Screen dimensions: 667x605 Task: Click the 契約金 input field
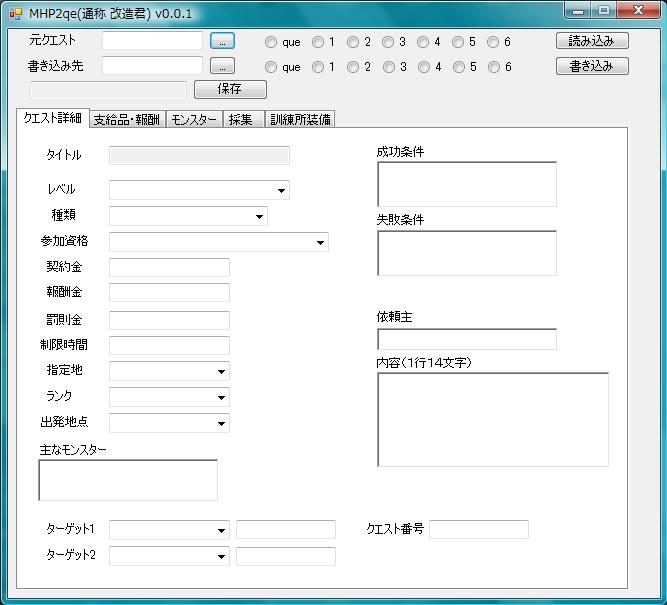pos(169,267)
